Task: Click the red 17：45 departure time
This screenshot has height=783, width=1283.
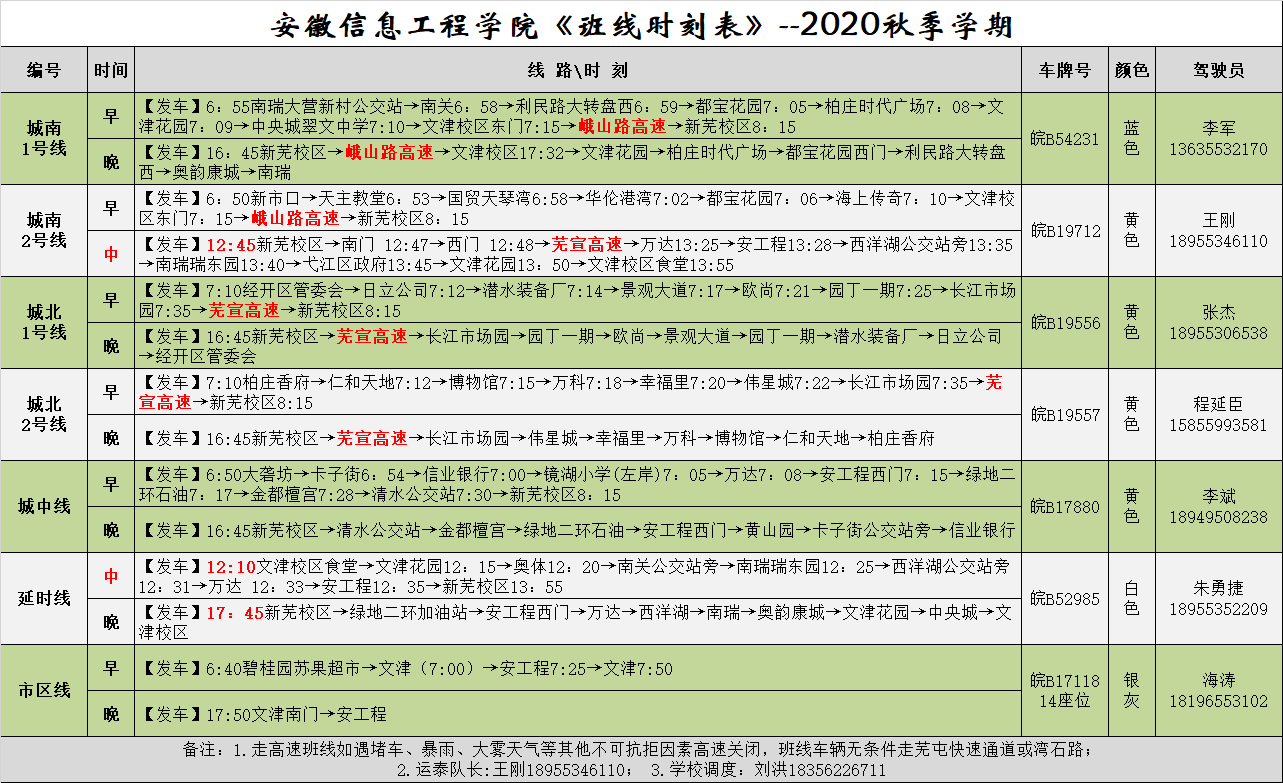Action: coord(235,612)
